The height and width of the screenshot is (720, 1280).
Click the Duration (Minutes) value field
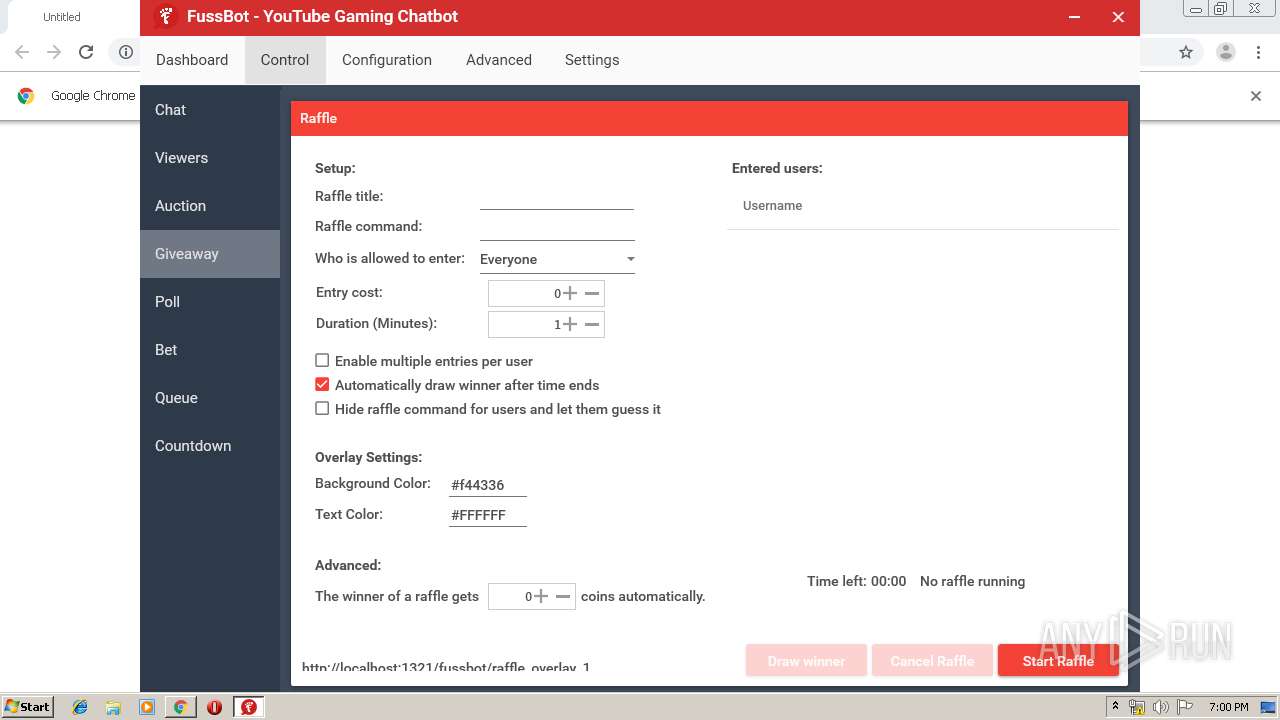pos(525,324)
